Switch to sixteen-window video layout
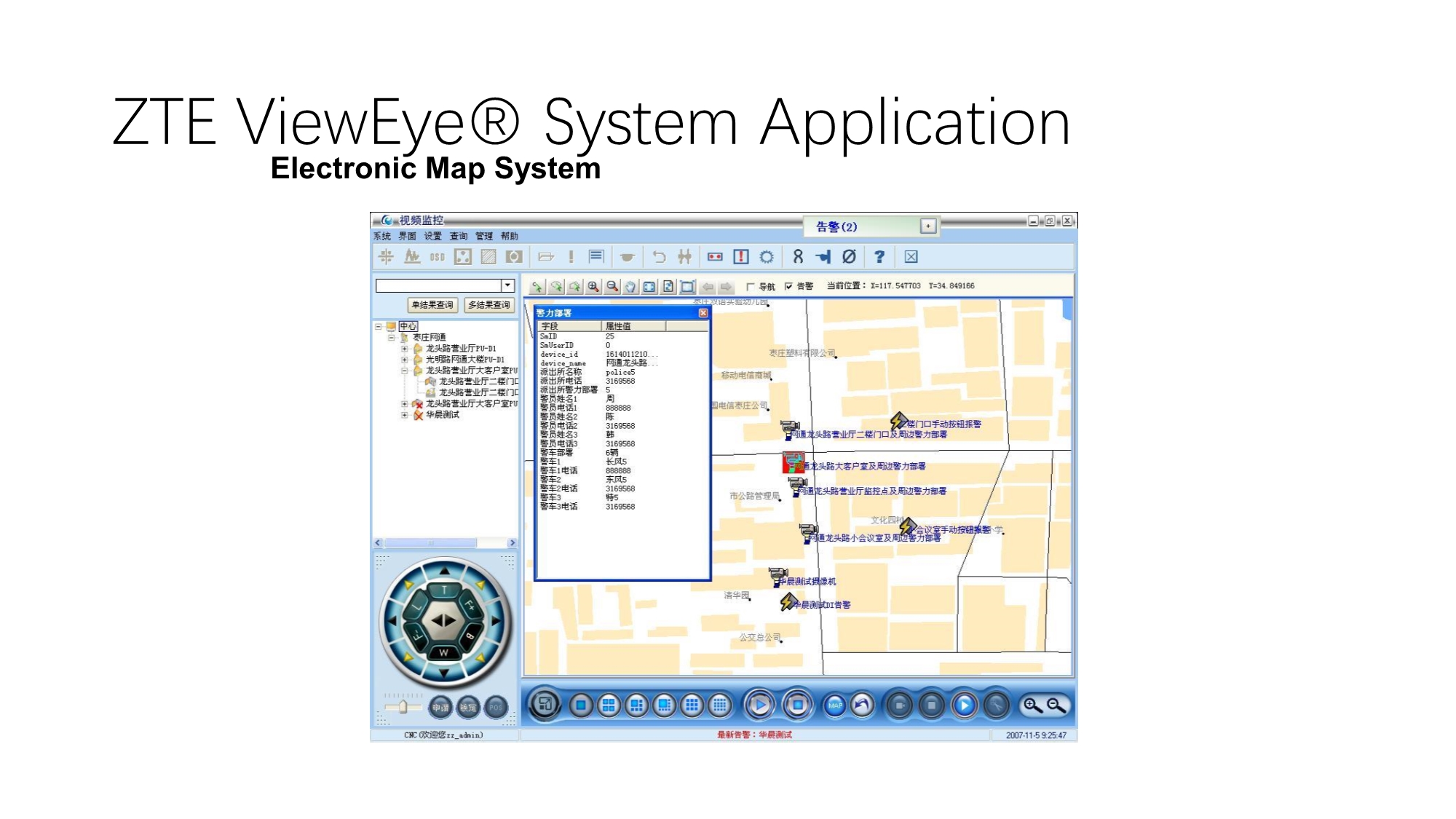Screen dimensions: 1456x819 point(719,705)
